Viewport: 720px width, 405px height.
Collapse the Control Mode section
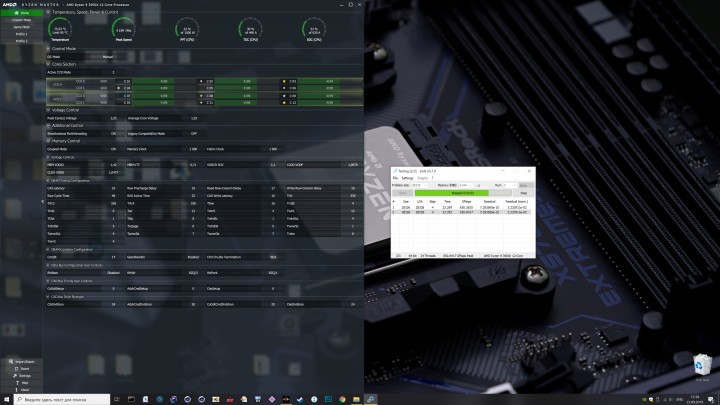[x=48, y=48]
